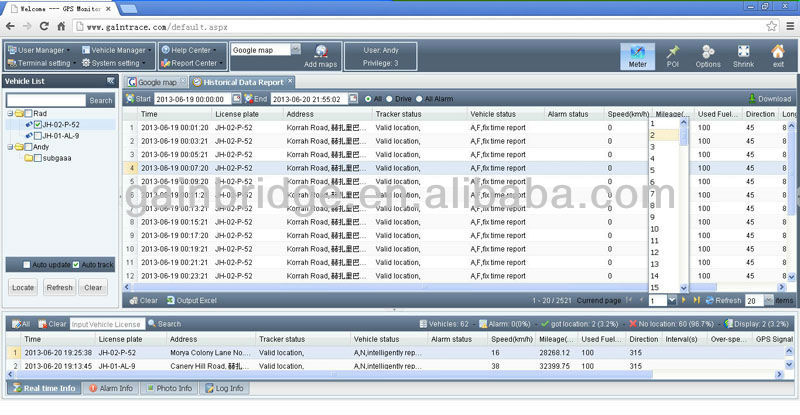800x415 pixels.
Task: Click horizontal scrollbar in real-time panel
Action: (332, 374)
